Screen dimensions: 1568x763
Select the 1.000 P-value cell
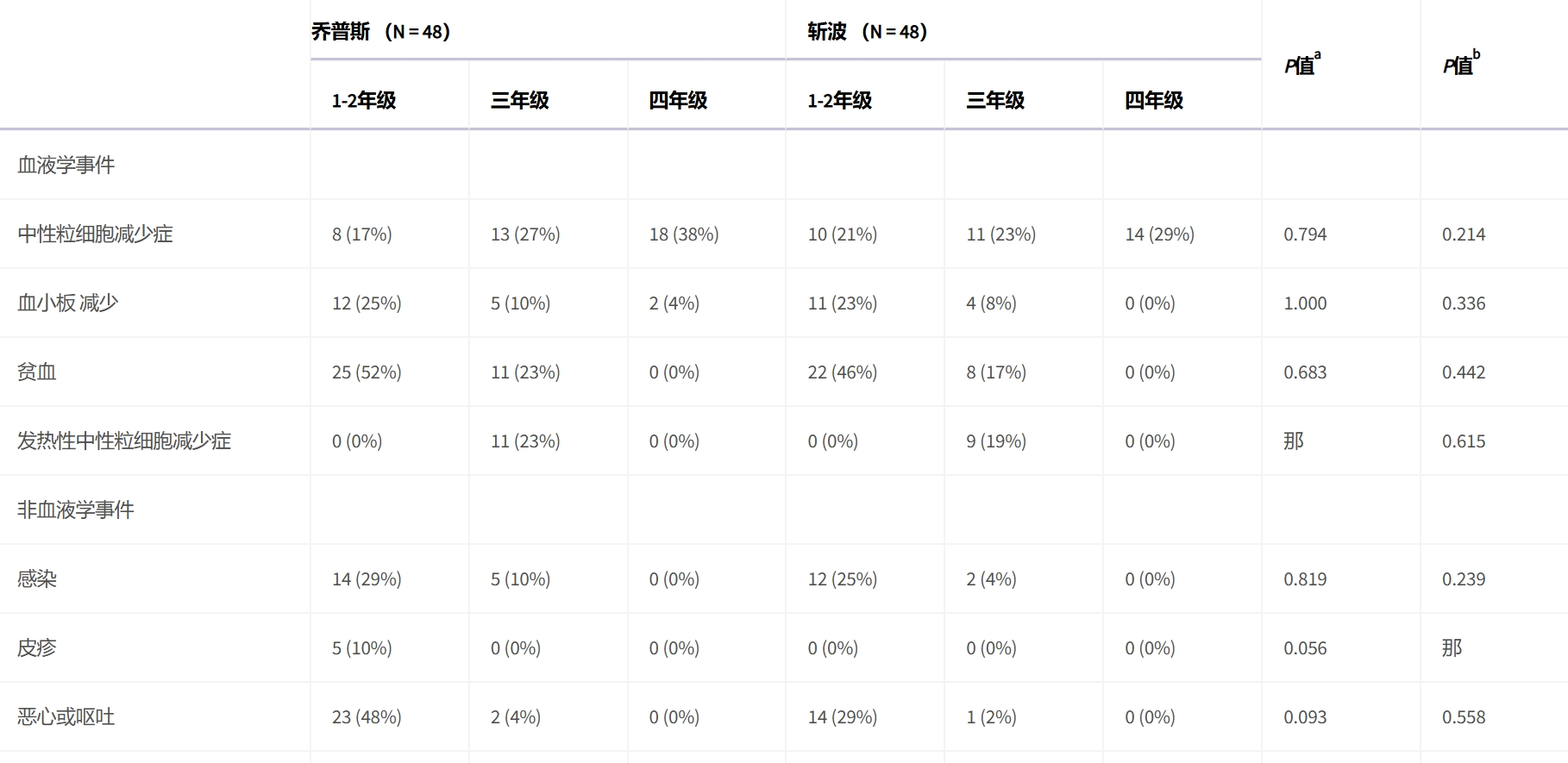click(x=1305, y=303)
